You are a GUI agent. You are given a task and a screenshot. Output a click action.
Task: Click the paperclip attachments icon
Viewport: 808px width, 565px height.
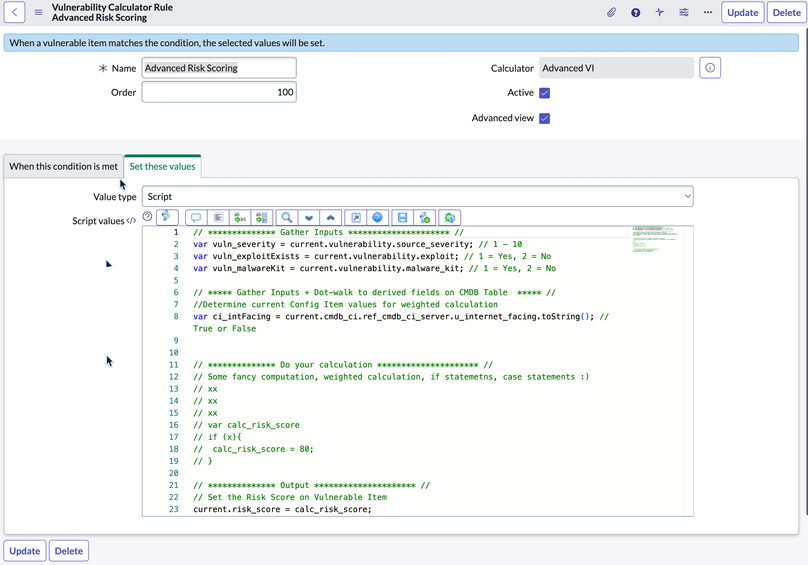pyautogui.click(x=611, y=12)
